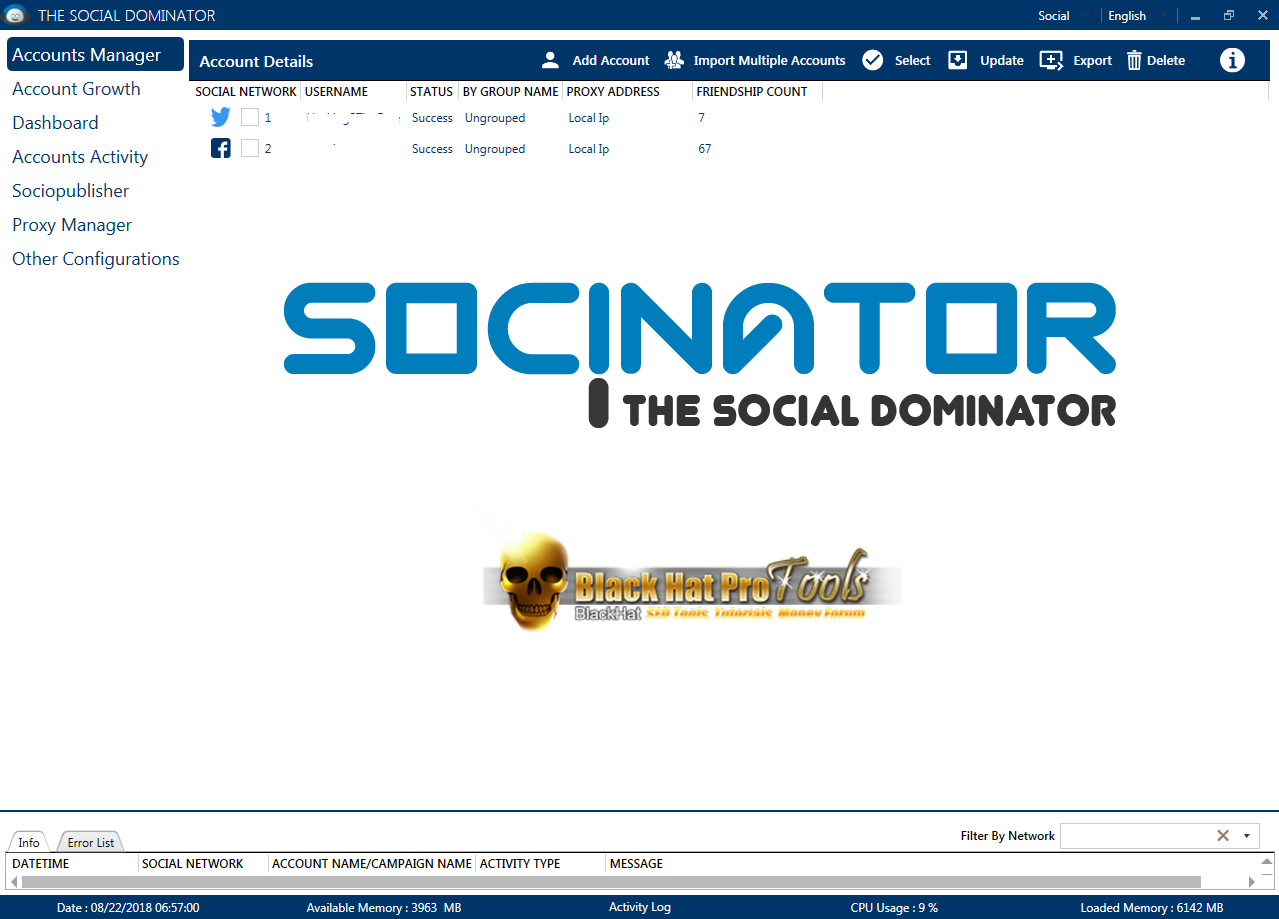The image size is (1279, 919).
Task: Click the Export button label
Action: click(x=1093, y=60)
